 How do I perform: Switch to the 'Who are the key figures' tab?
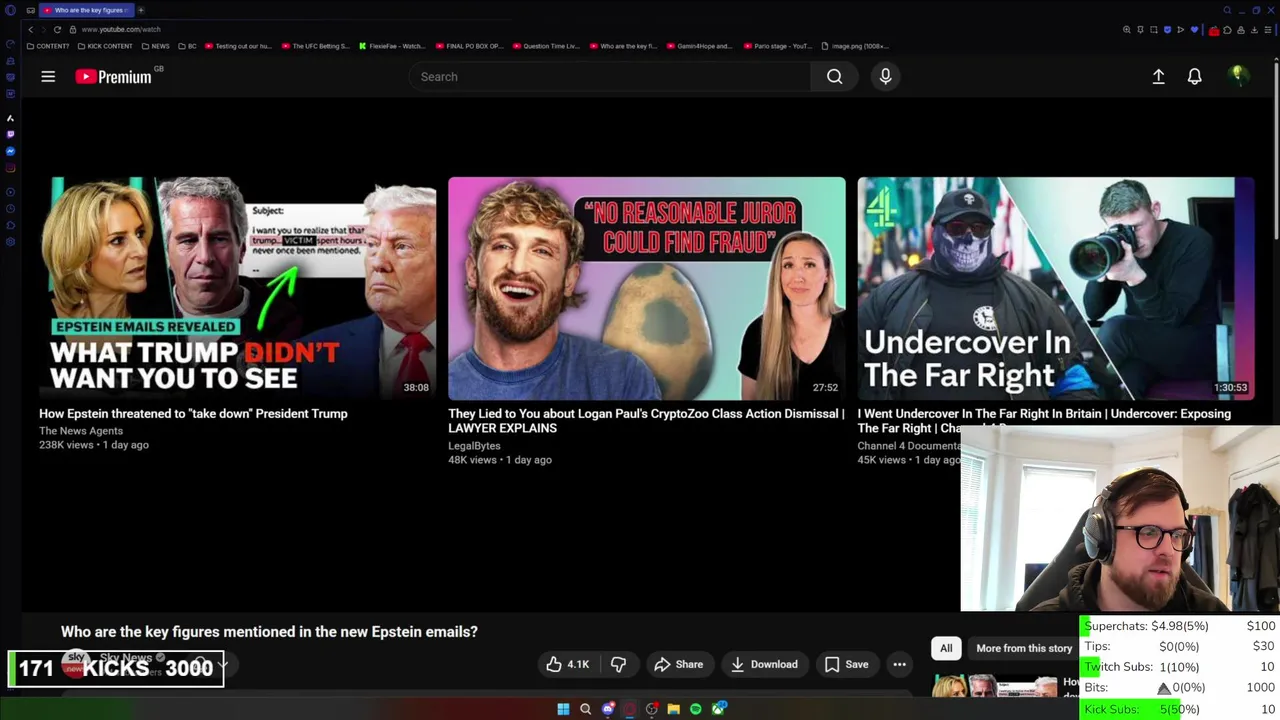(85, 10)
